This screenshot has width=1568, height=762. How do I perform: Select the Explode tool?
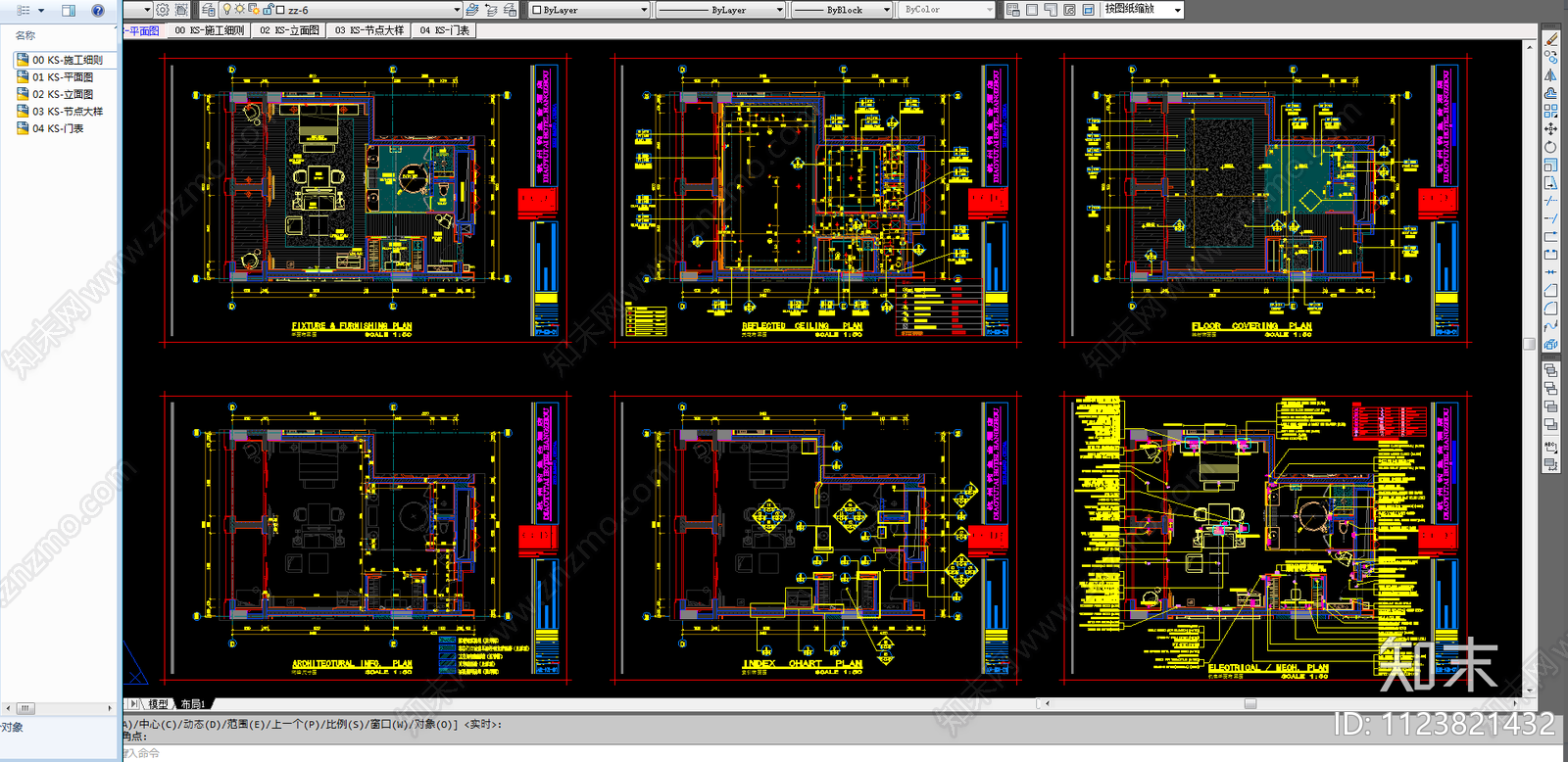click(1550, 344)
